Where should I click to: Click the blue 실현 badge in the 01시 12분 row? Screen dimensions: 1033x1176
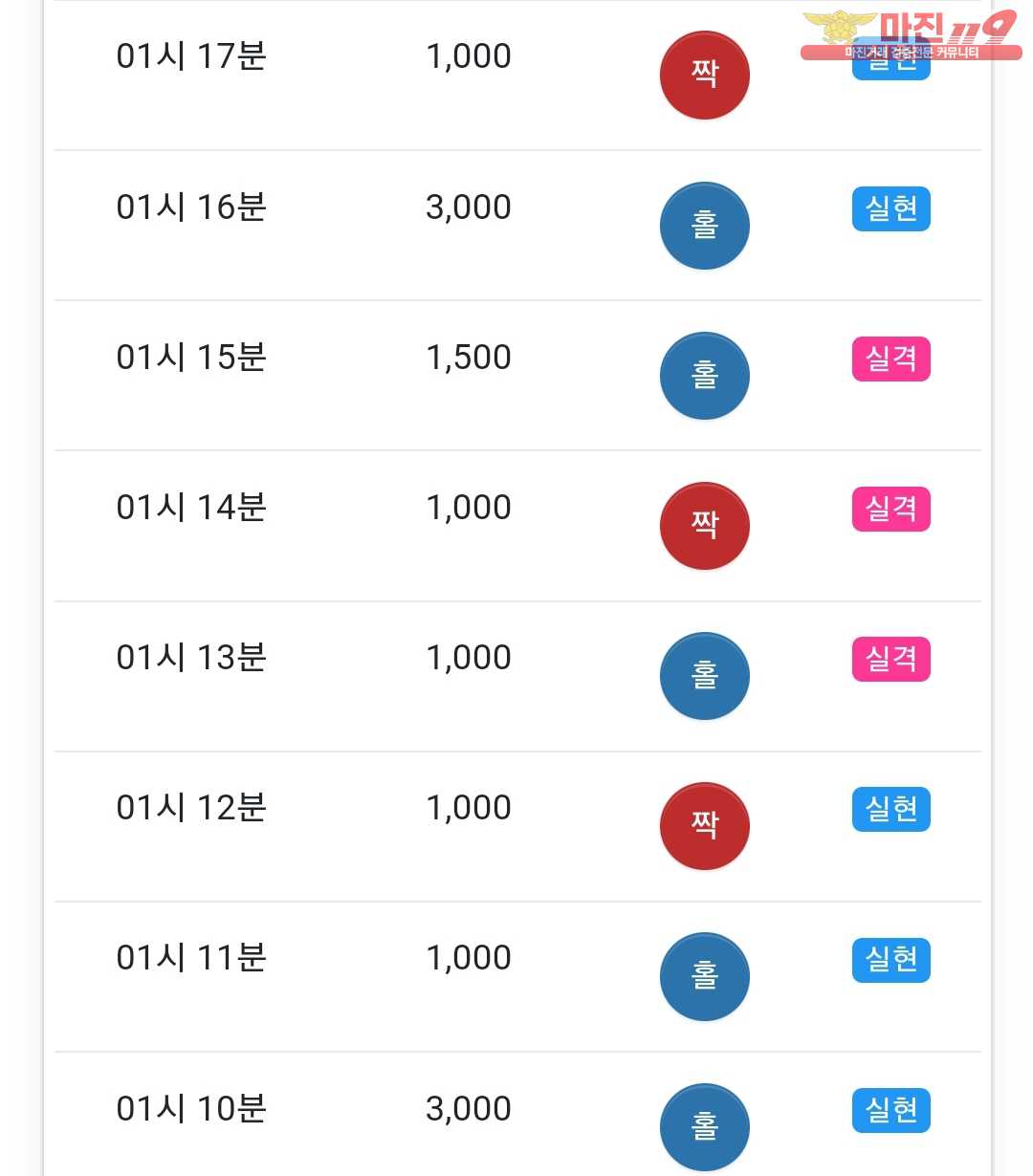click(890, 810)
